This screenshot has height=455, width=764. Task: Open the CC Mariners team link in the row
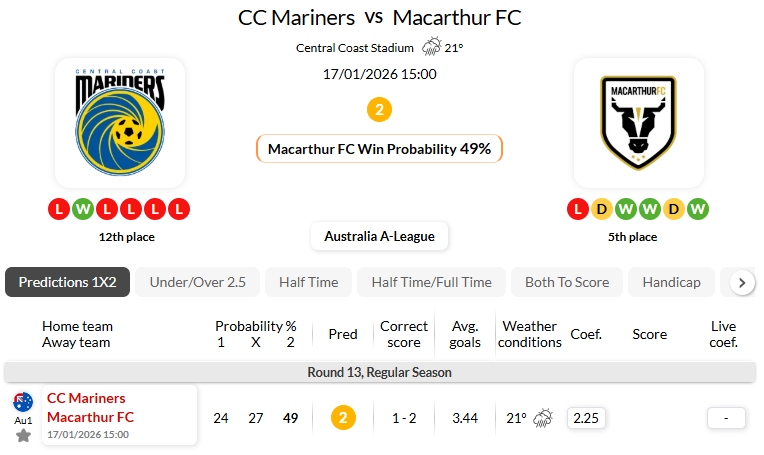[86, 398]
